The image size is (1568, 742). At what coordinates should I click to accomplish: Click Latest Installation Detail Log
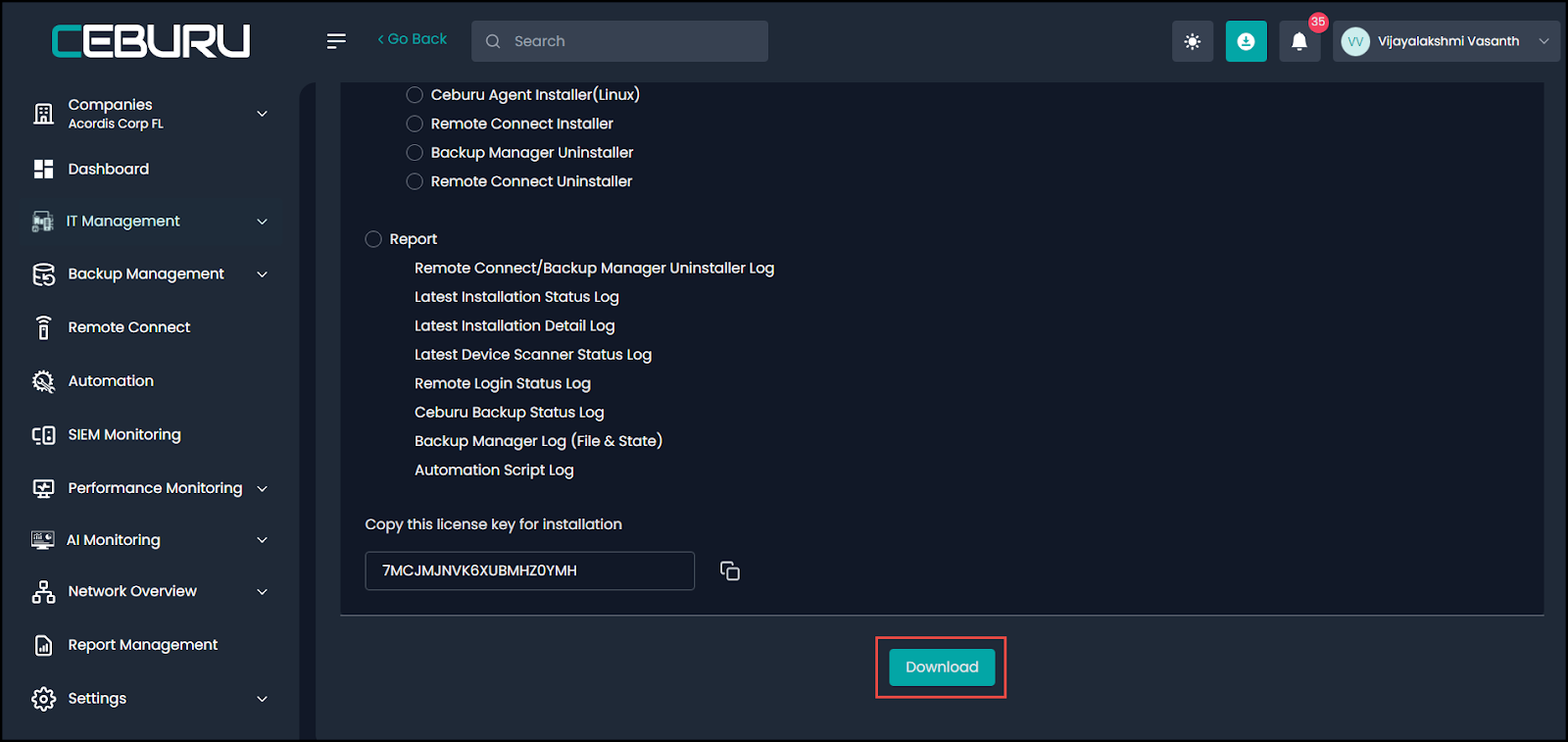click(x=514, y=326)
